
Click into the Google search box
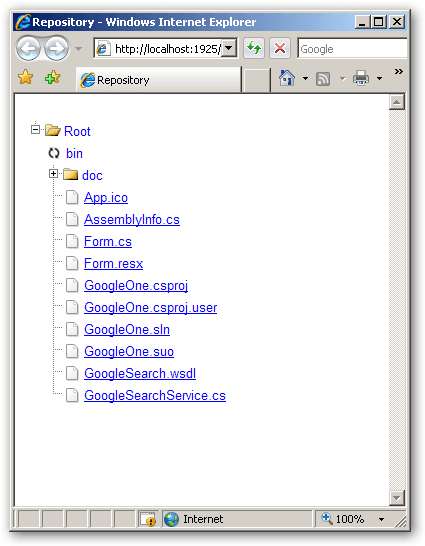tap(352, 49)
